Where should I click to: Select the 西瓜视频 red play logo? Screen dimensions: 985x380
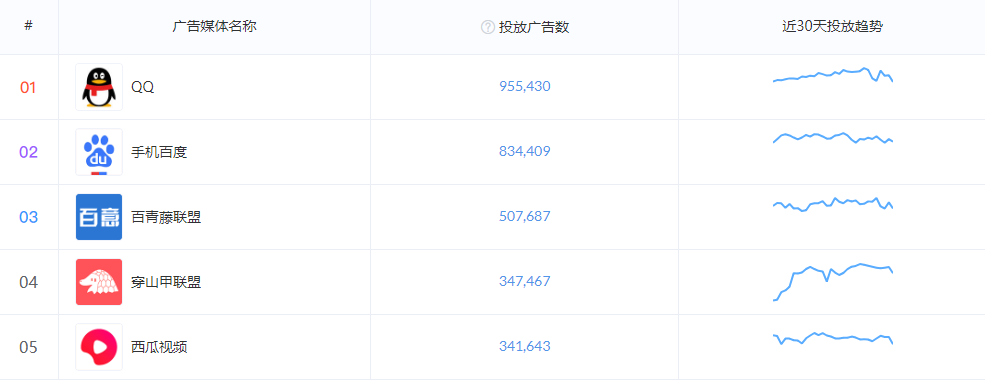click(x=99, y=347)
